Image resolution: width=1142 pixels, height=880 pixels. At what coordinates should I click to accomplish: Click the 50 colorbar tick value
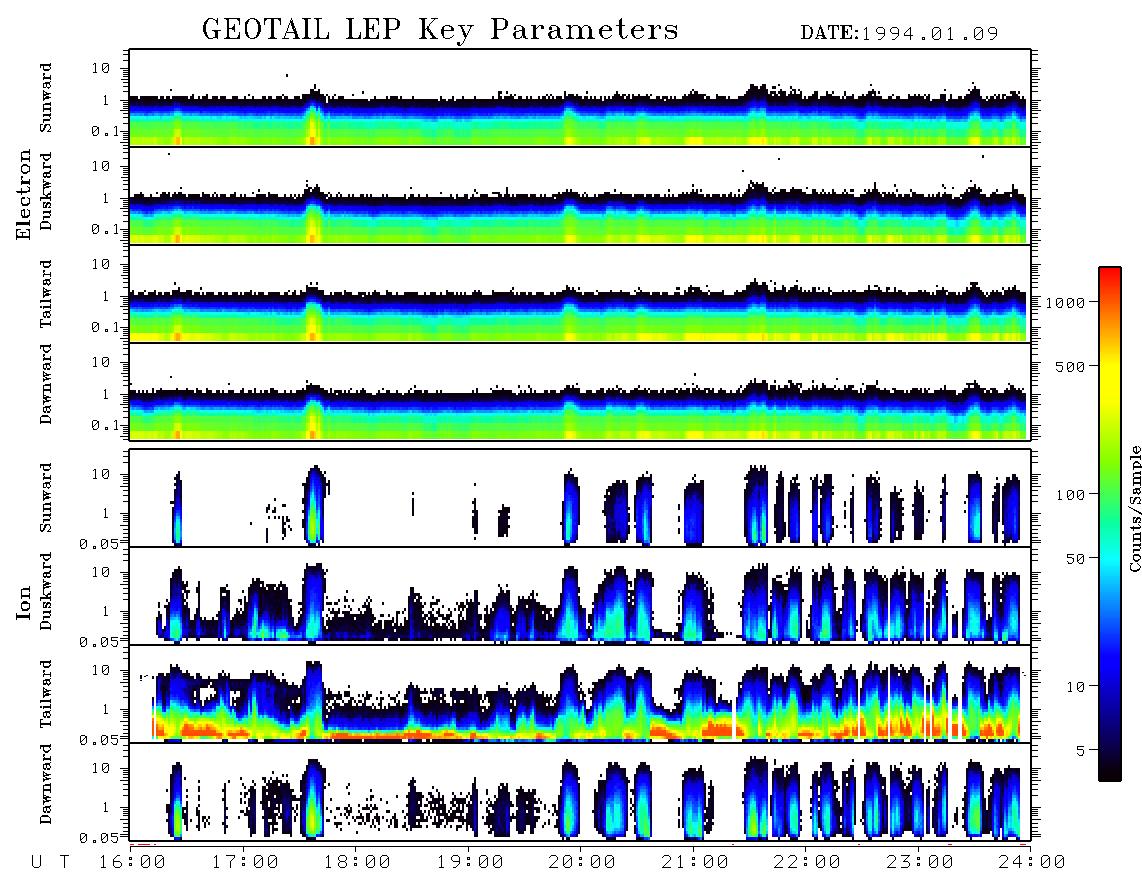tap(1076, 559)
